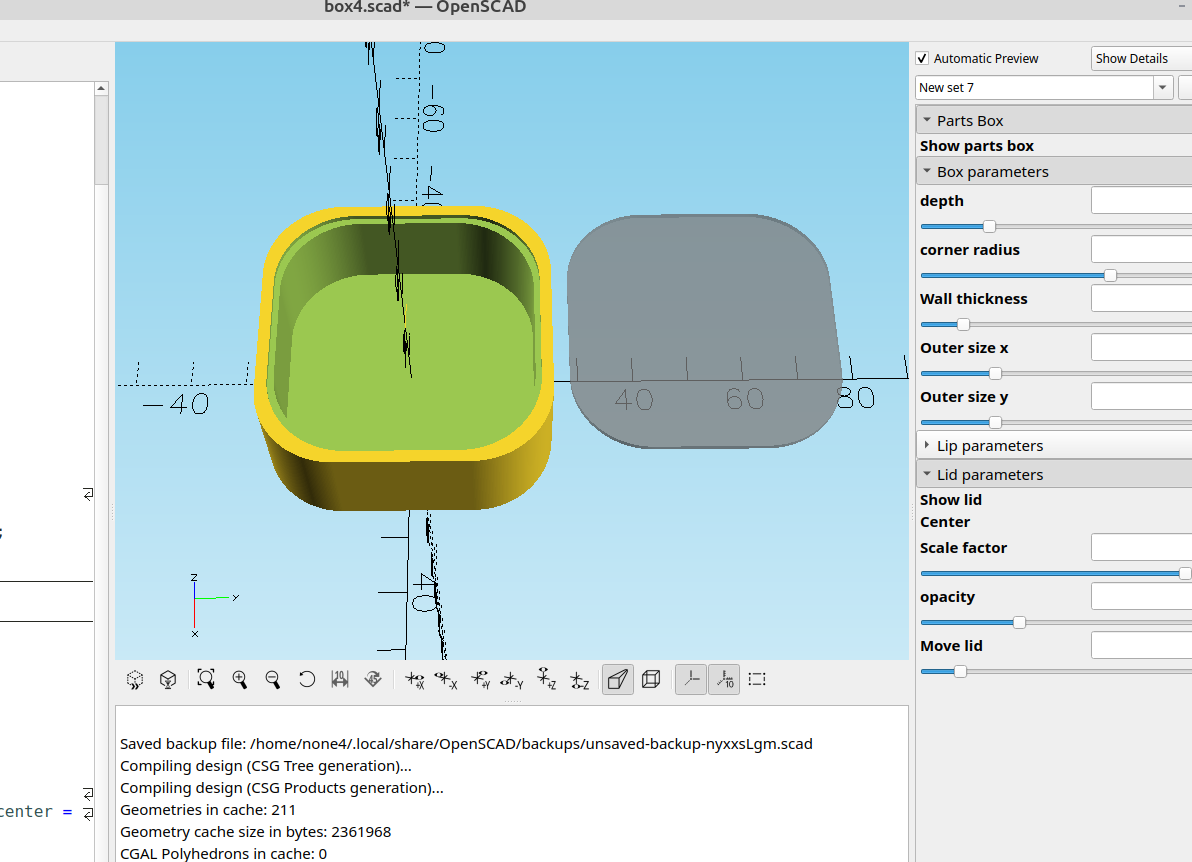Toggle surface rendering mode
This screenshot has width=1192, height=862.
617,679
